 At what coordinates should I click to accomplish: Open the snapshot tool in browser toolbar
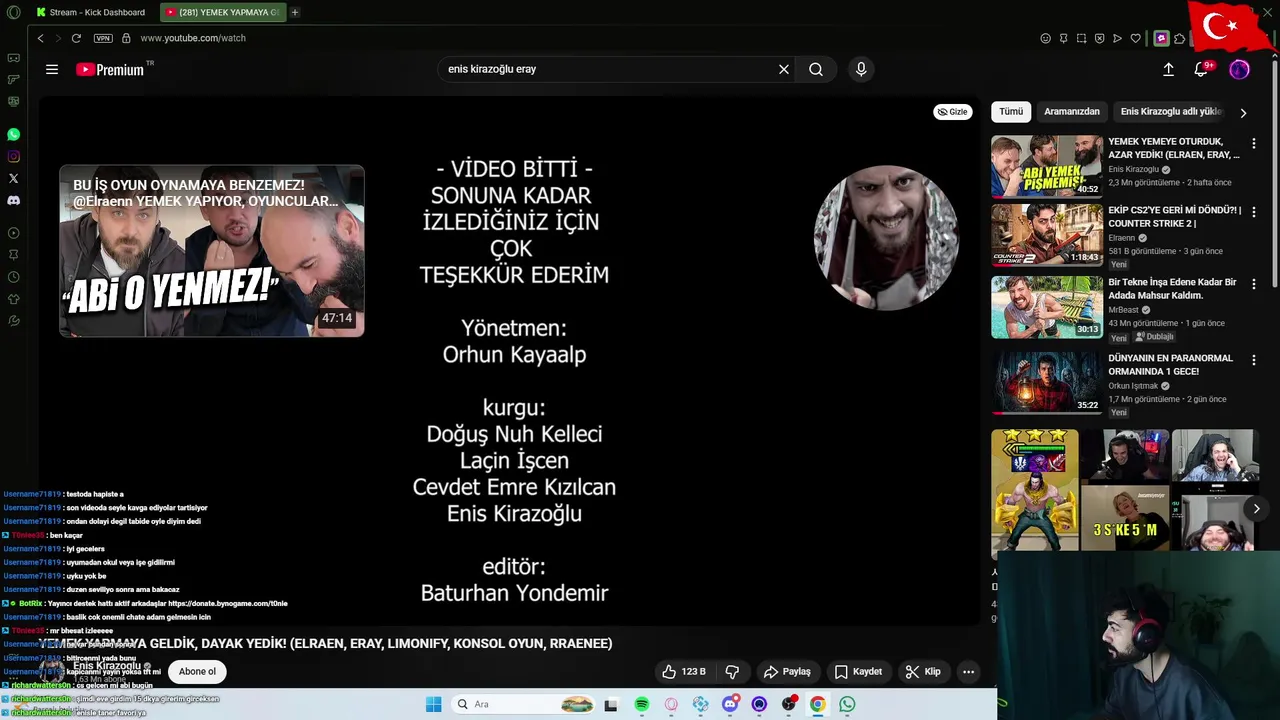click(1081, 38)
